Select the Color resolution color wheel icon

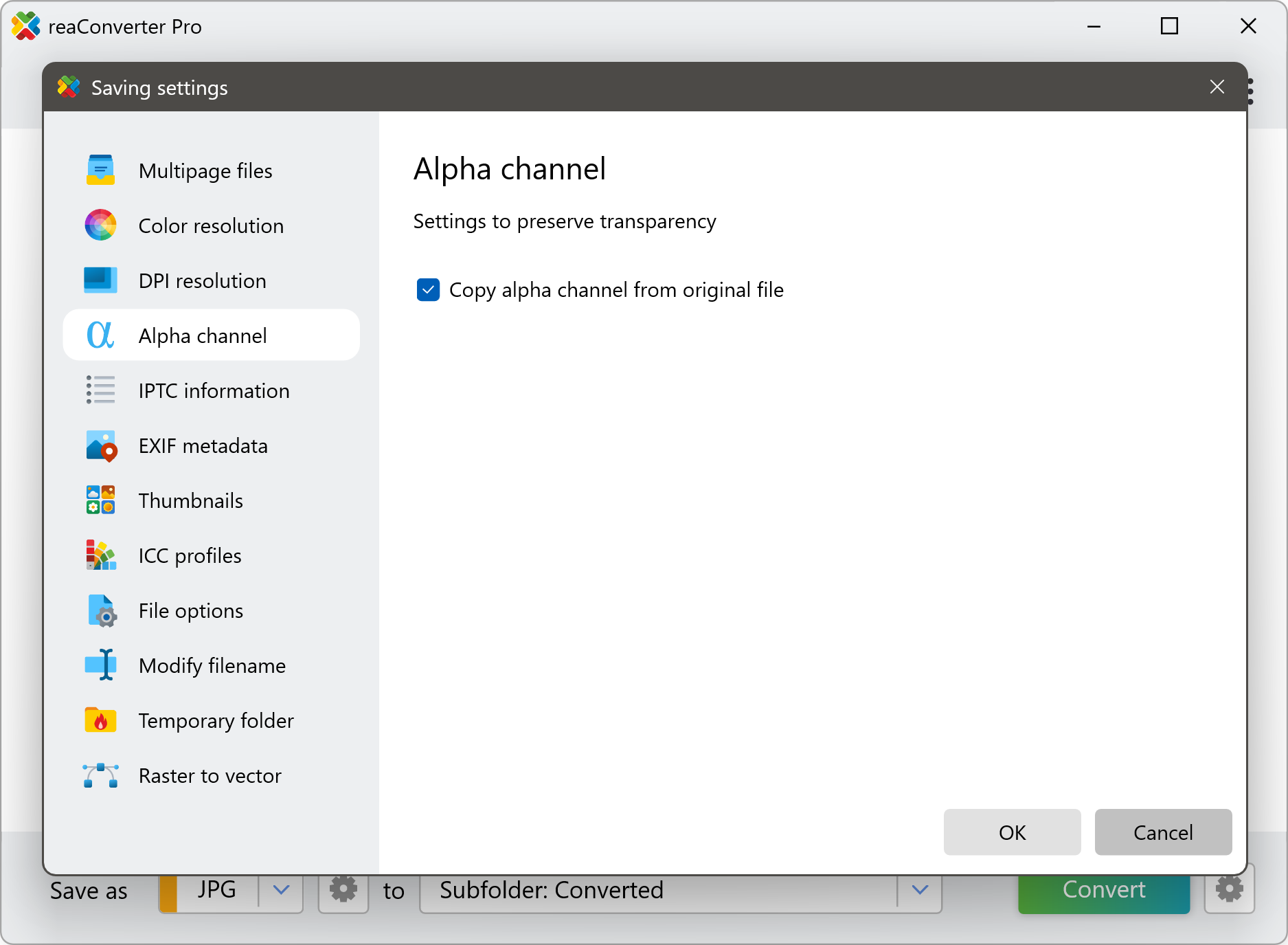click(x=100, y=225)
